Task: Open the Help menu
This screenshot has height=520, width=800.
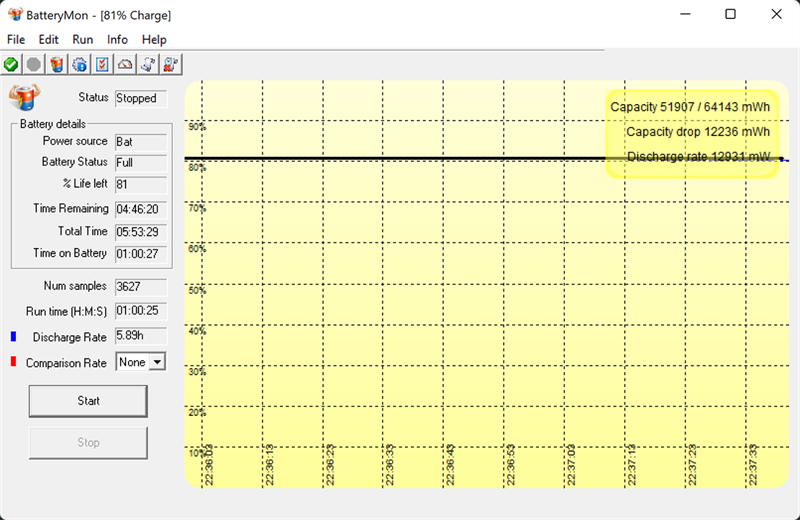Action: coord(154,39)
